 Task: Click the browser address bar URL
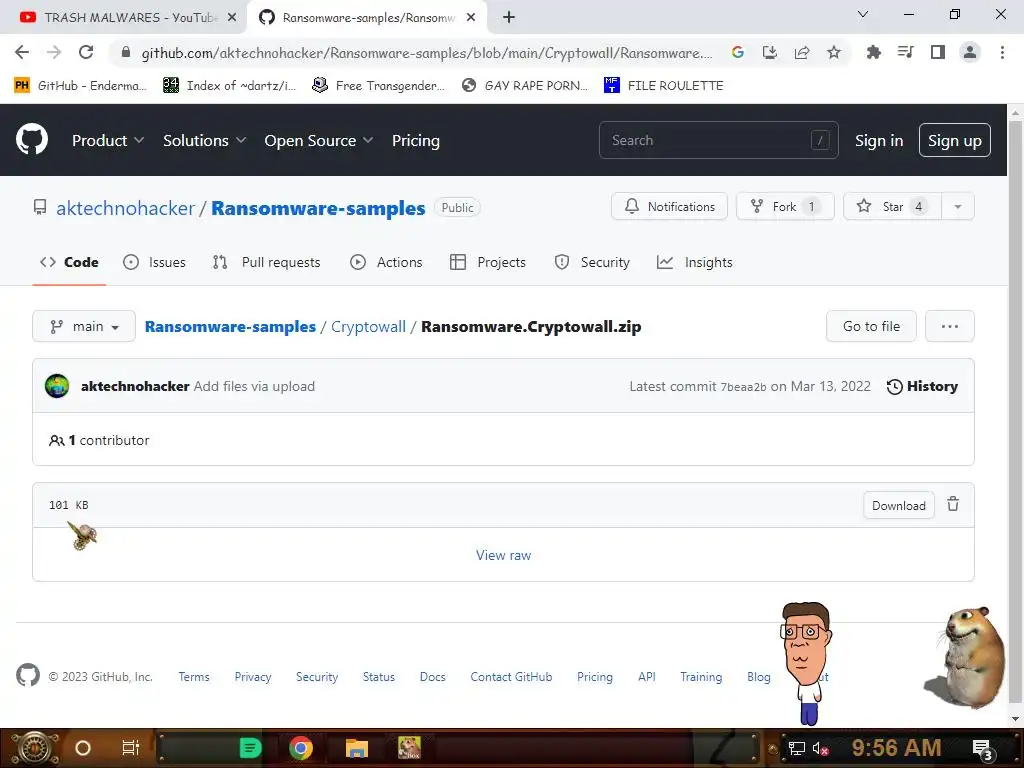[426, 53]
